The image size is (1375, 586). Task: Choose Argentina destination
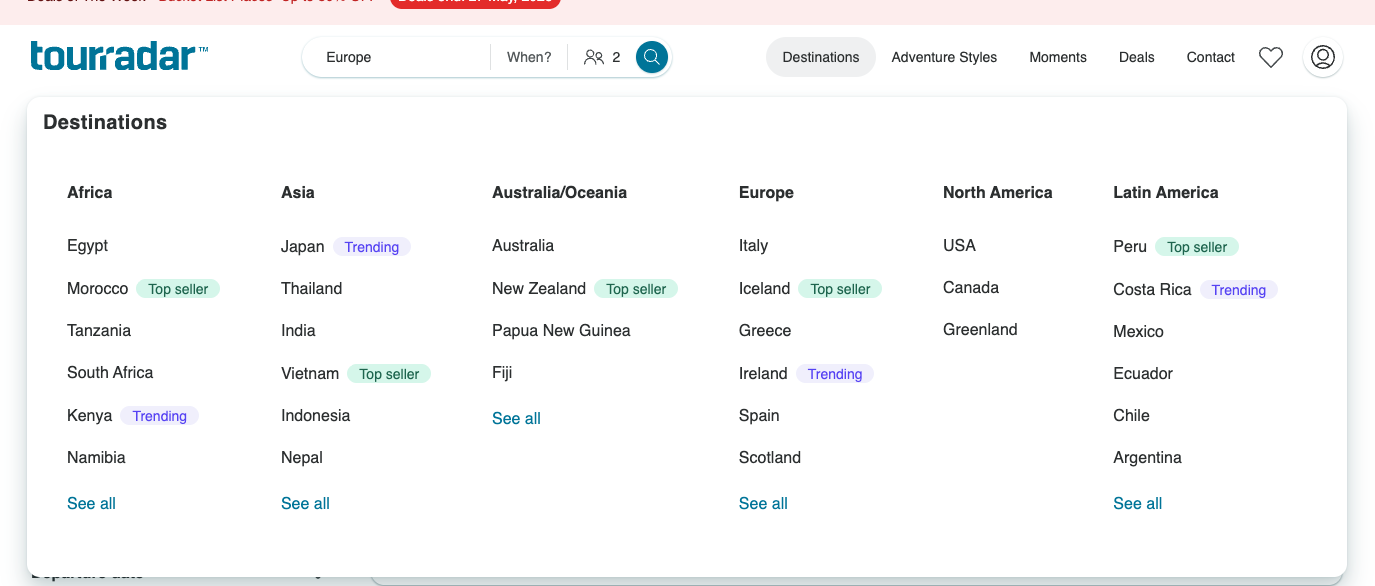click(x=1147, y=457)
